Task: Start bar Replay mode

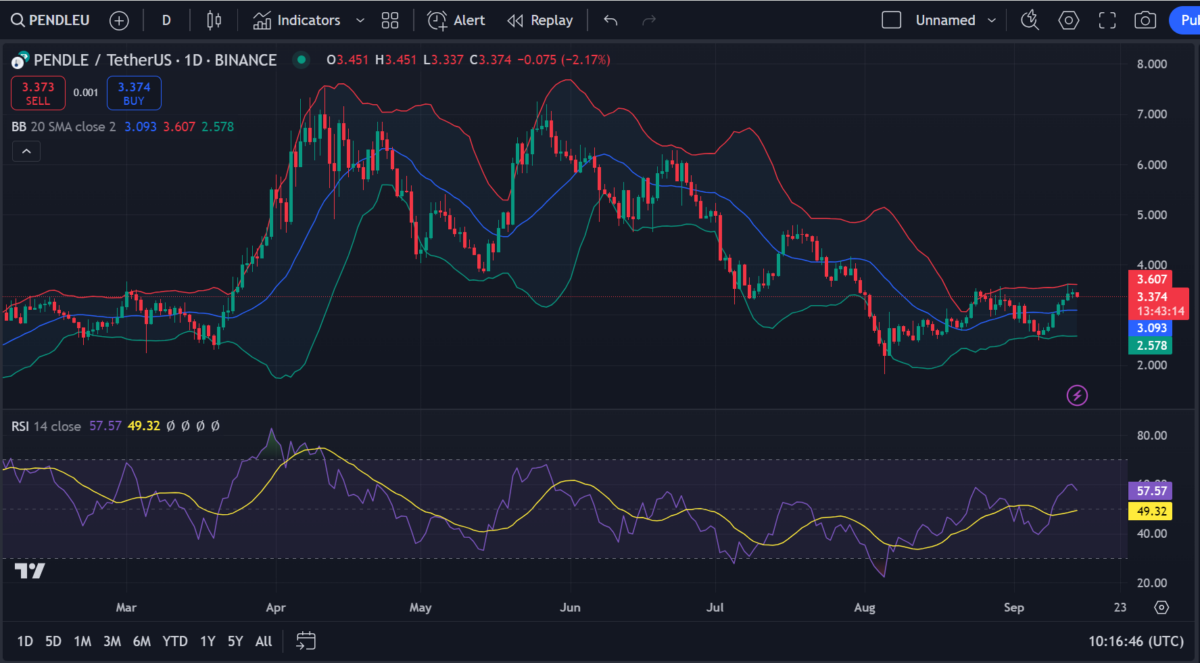Action: [x=540, y=20]
